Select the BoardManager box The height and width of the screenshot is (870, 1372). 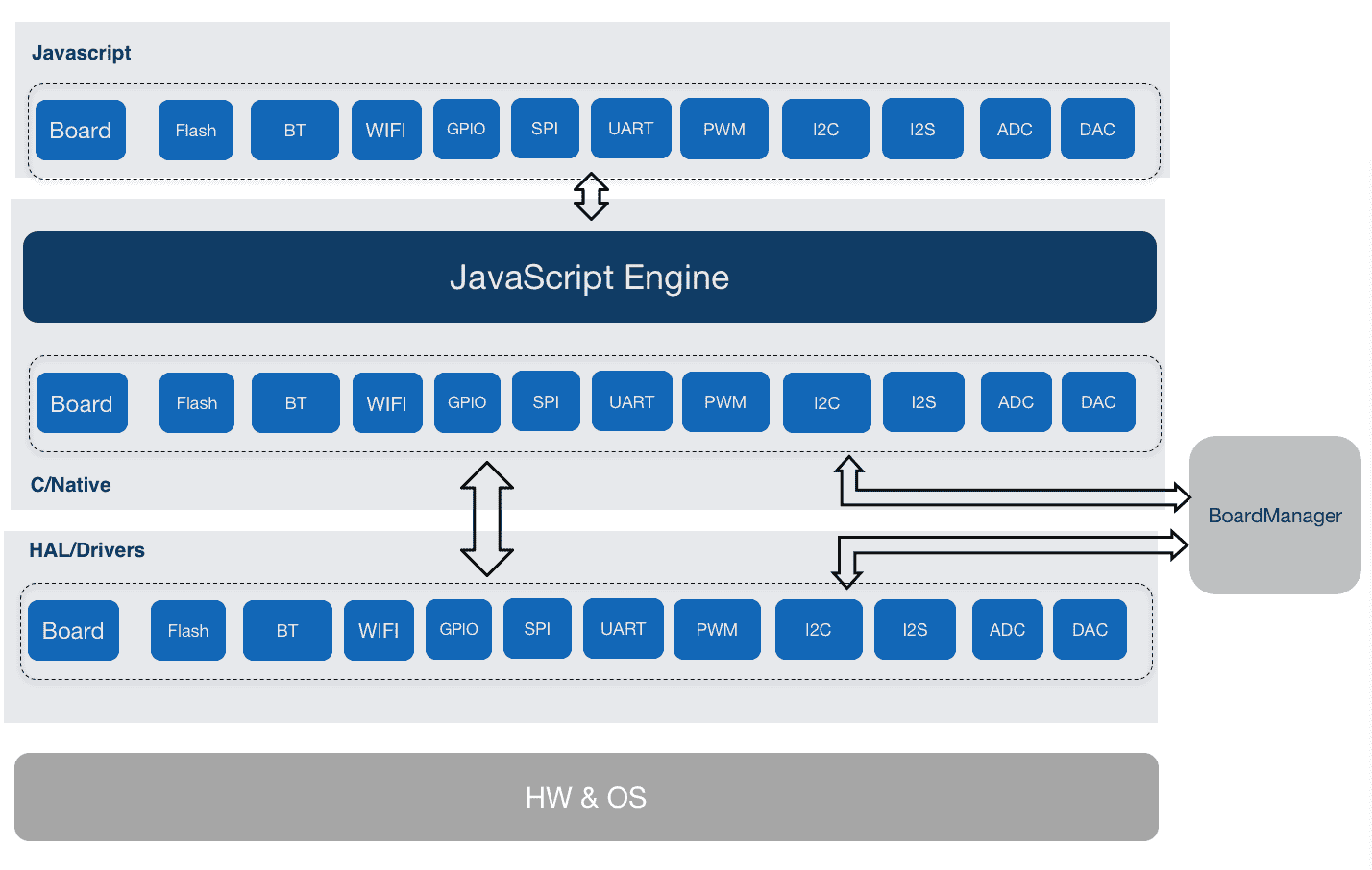(1274, 516)
